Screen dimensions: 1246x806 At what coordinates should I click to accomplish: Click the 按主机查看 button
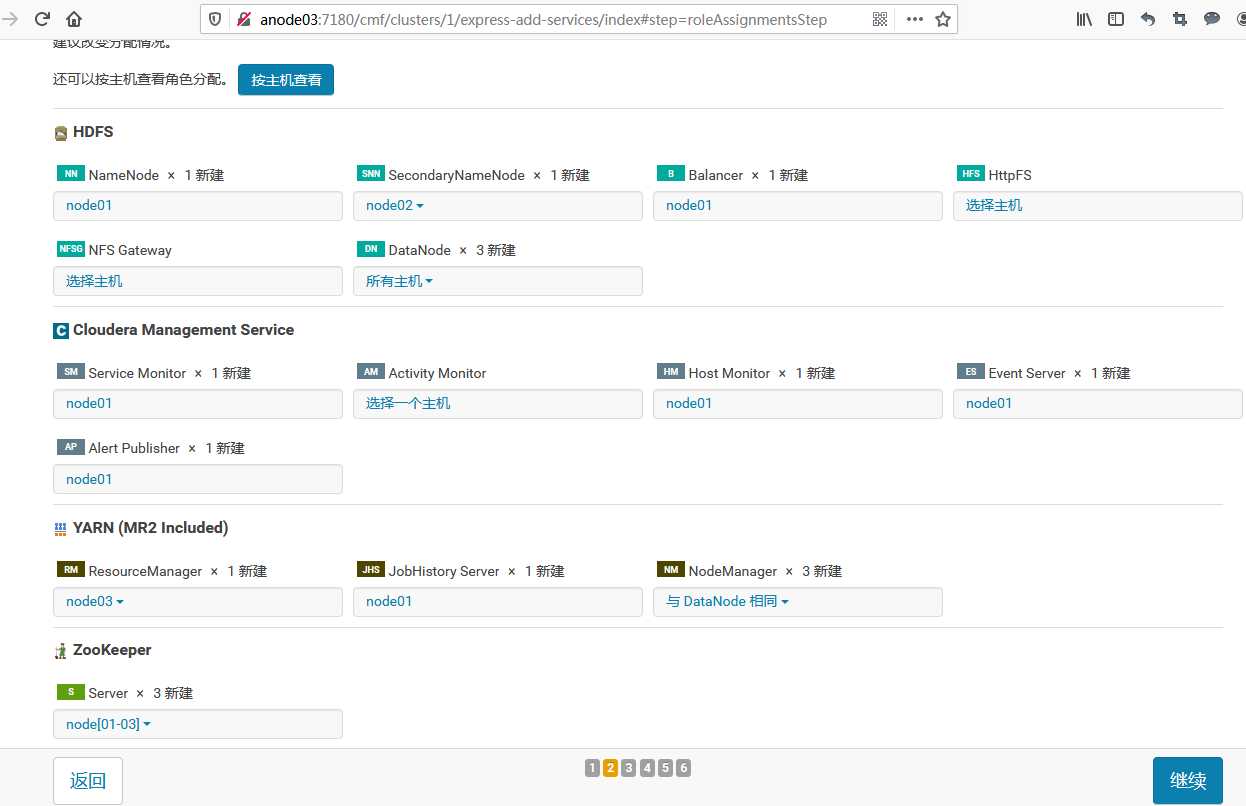coord(286,80)
